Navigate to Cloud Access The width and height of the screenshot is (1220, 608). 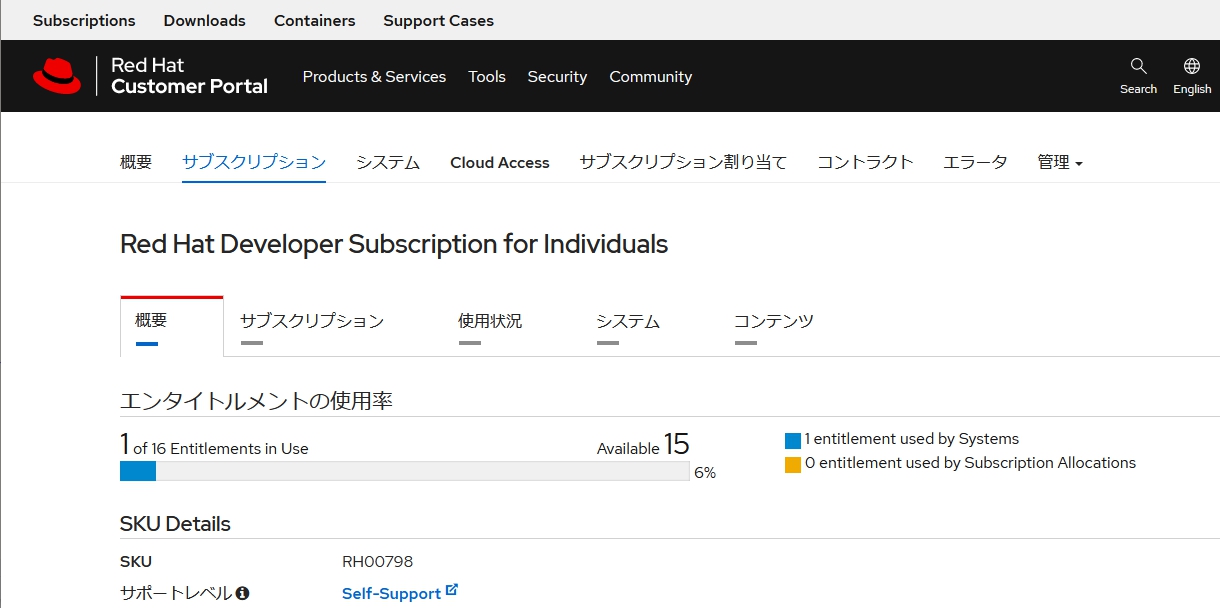[499, 162]
